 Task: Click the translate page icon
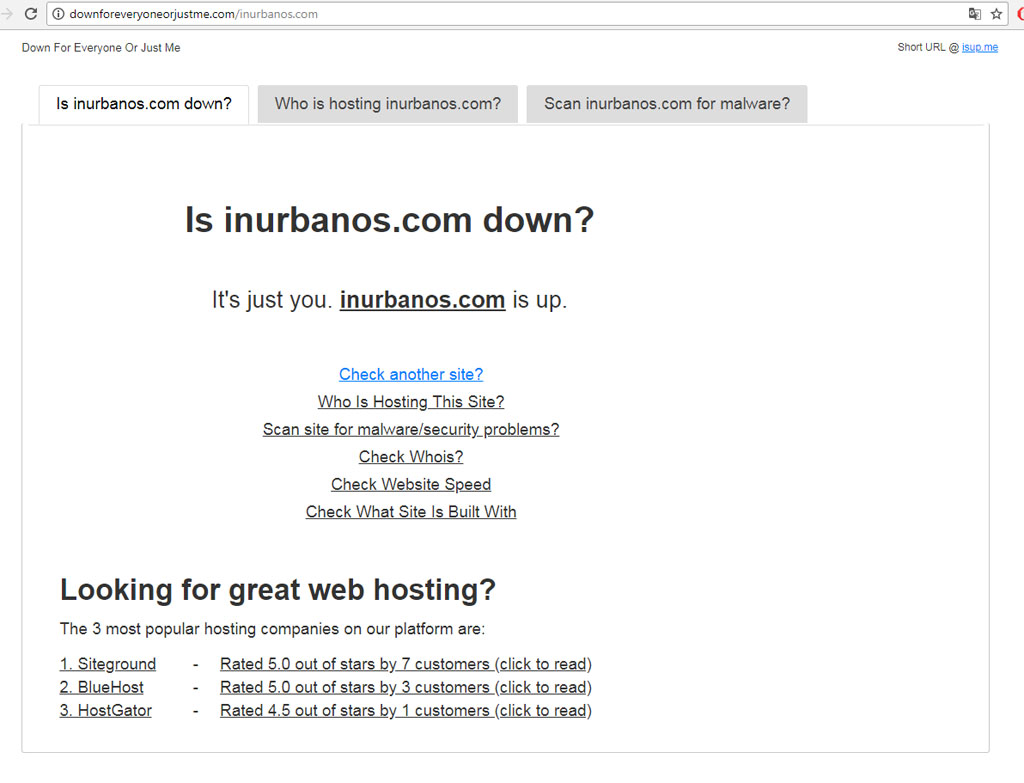click(x=974, y=14)
